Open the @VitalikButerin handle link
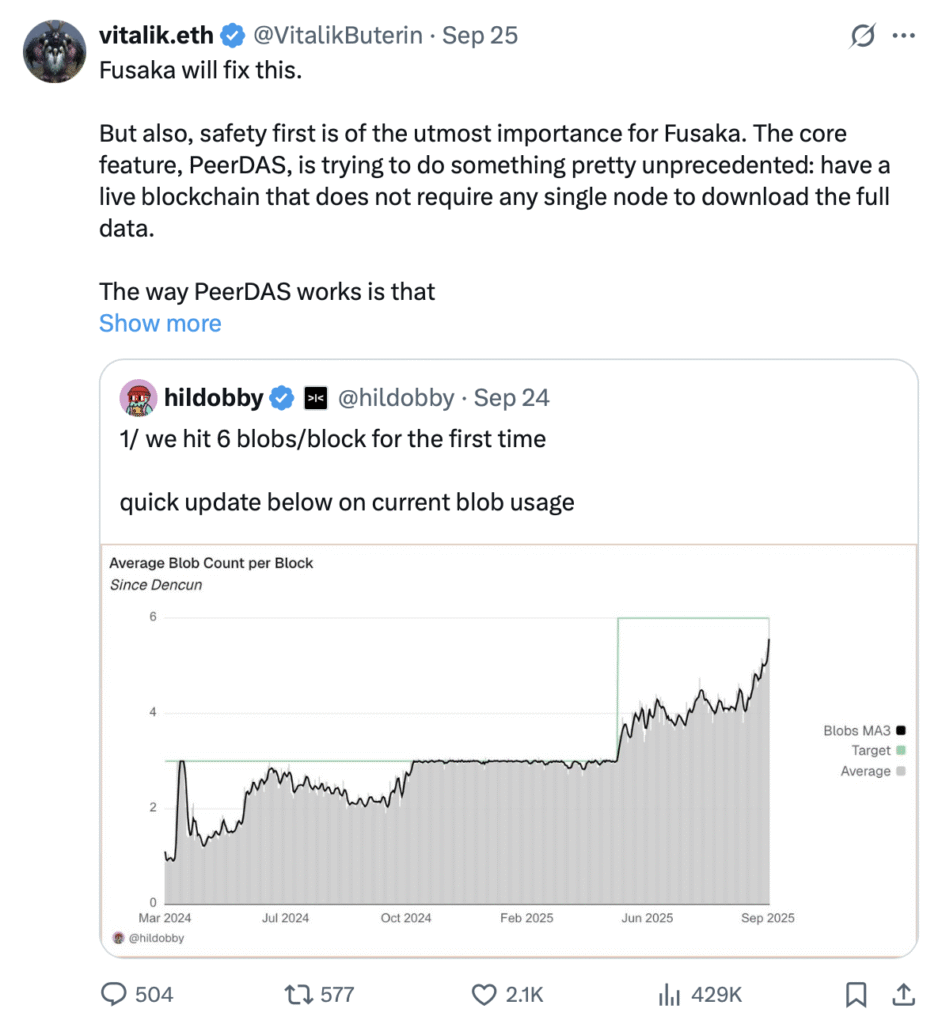The width and height of the screenshot is (942, 1024). pyautogui.click(x=339, y=36)
